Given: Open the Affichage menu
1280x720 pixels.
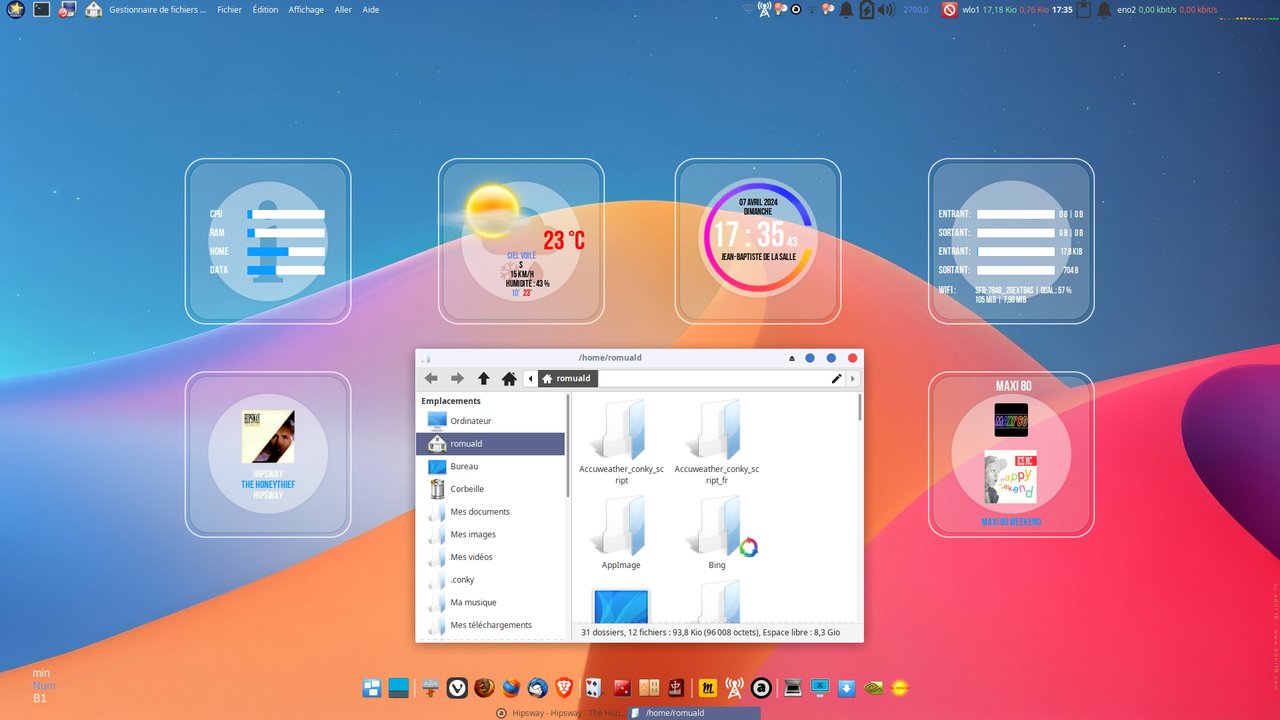Looking at the screenshot, I should 306,10.
